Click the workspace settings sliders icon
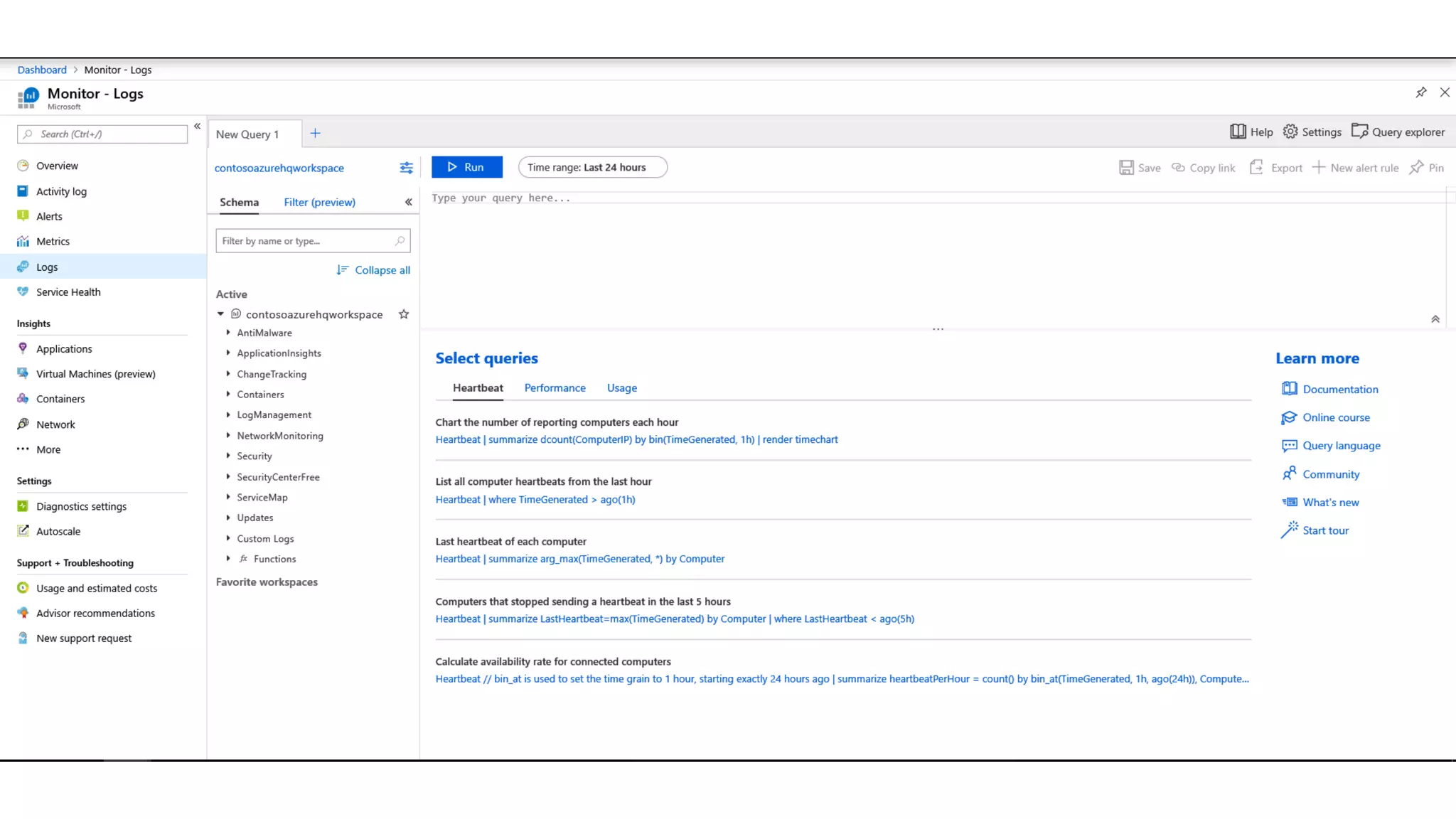This screenshot has height=819, width=1456. pyautogui.click(x=406, y=168)
